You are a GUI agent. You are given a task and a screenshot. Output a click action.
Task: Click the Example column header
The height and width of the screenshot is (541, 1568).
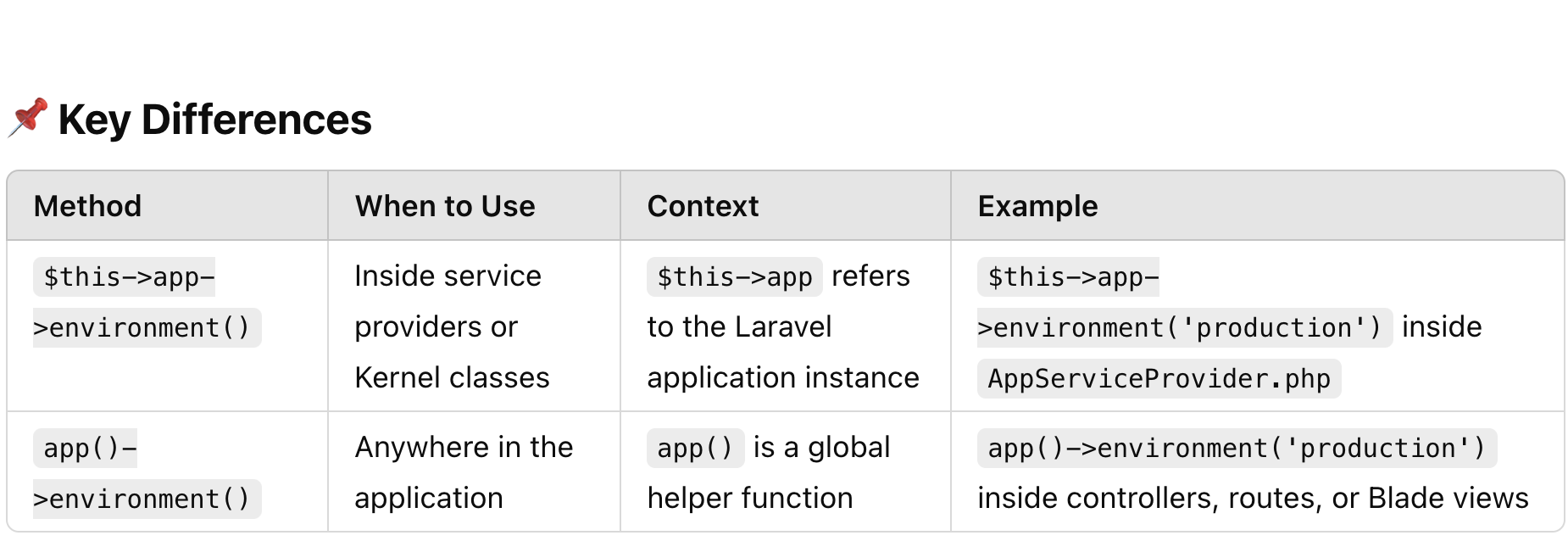click(x=1037, y=206)
